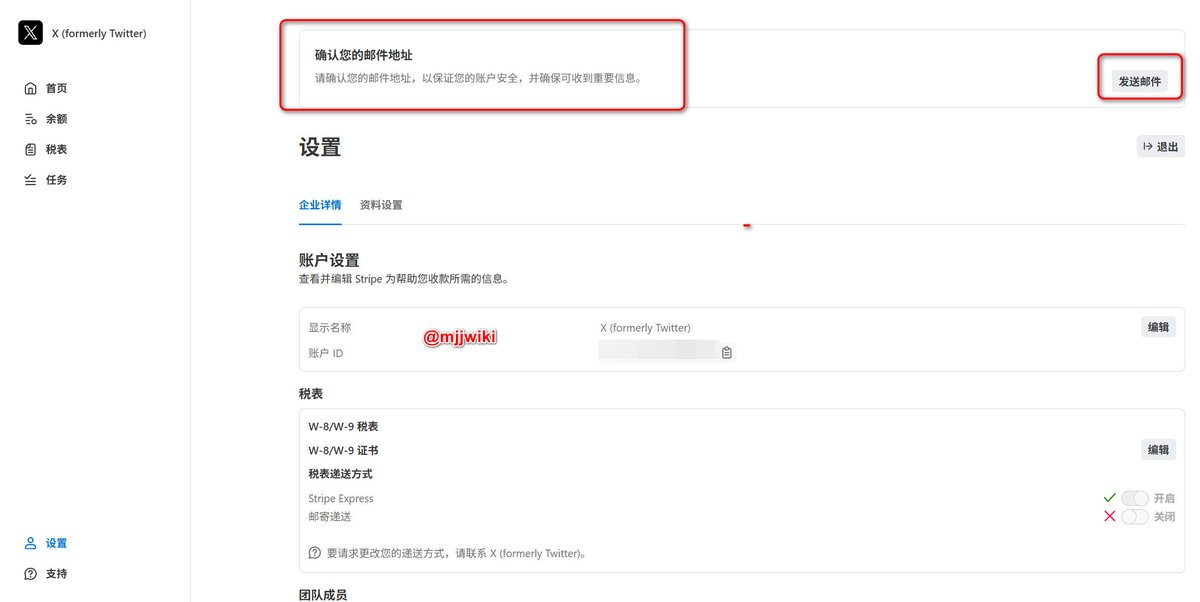Click the 退出 logout button
This screenshot has height=602, width=1200.
pyautogui.click(x=1160, y=147)
